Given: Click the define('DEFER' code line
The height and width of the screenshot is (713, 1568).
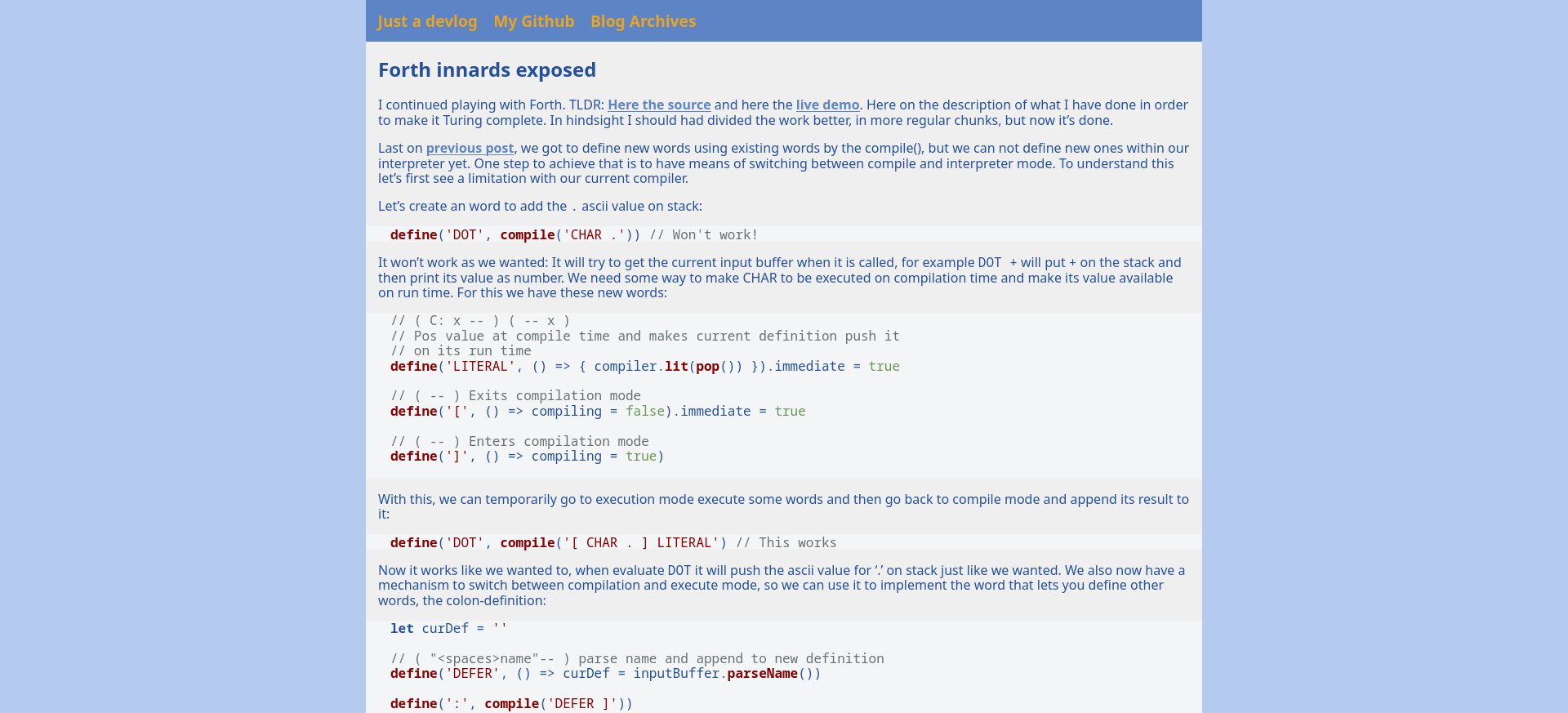Looking at the screenshot, I should tap(606, 674).
